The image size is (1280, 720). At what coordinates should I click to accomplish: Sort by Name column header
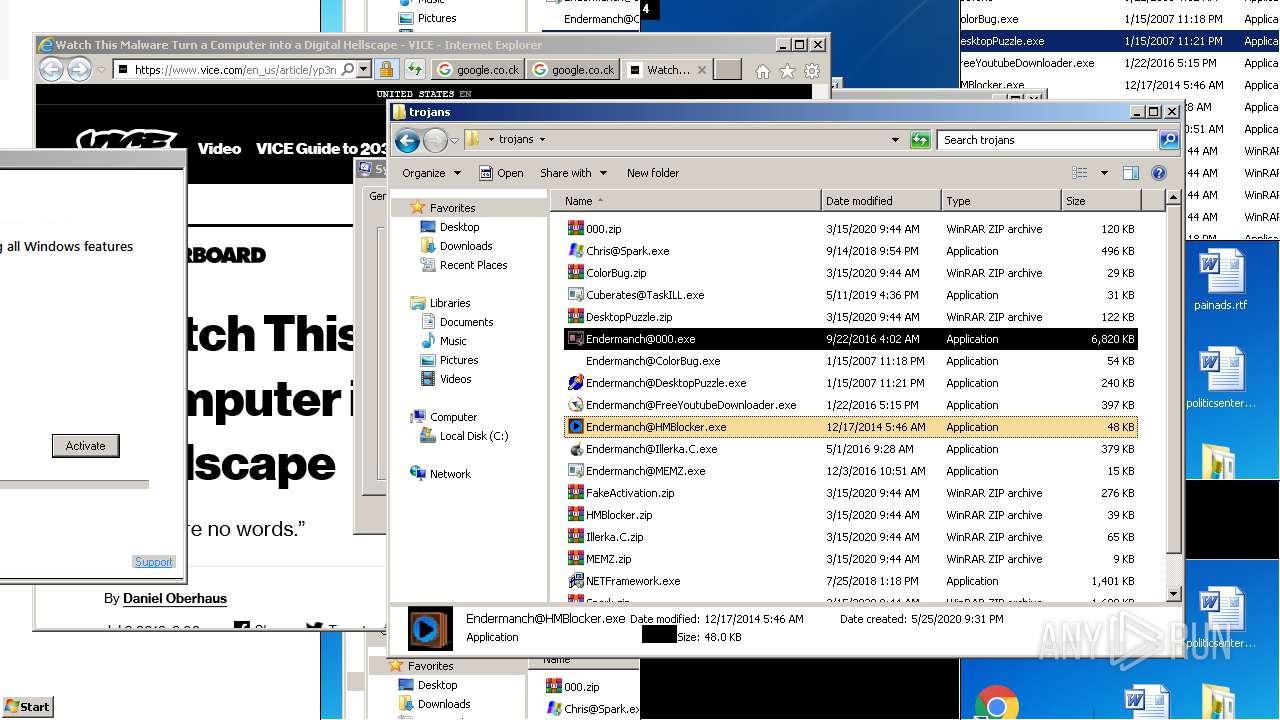[x=685, y=201]
